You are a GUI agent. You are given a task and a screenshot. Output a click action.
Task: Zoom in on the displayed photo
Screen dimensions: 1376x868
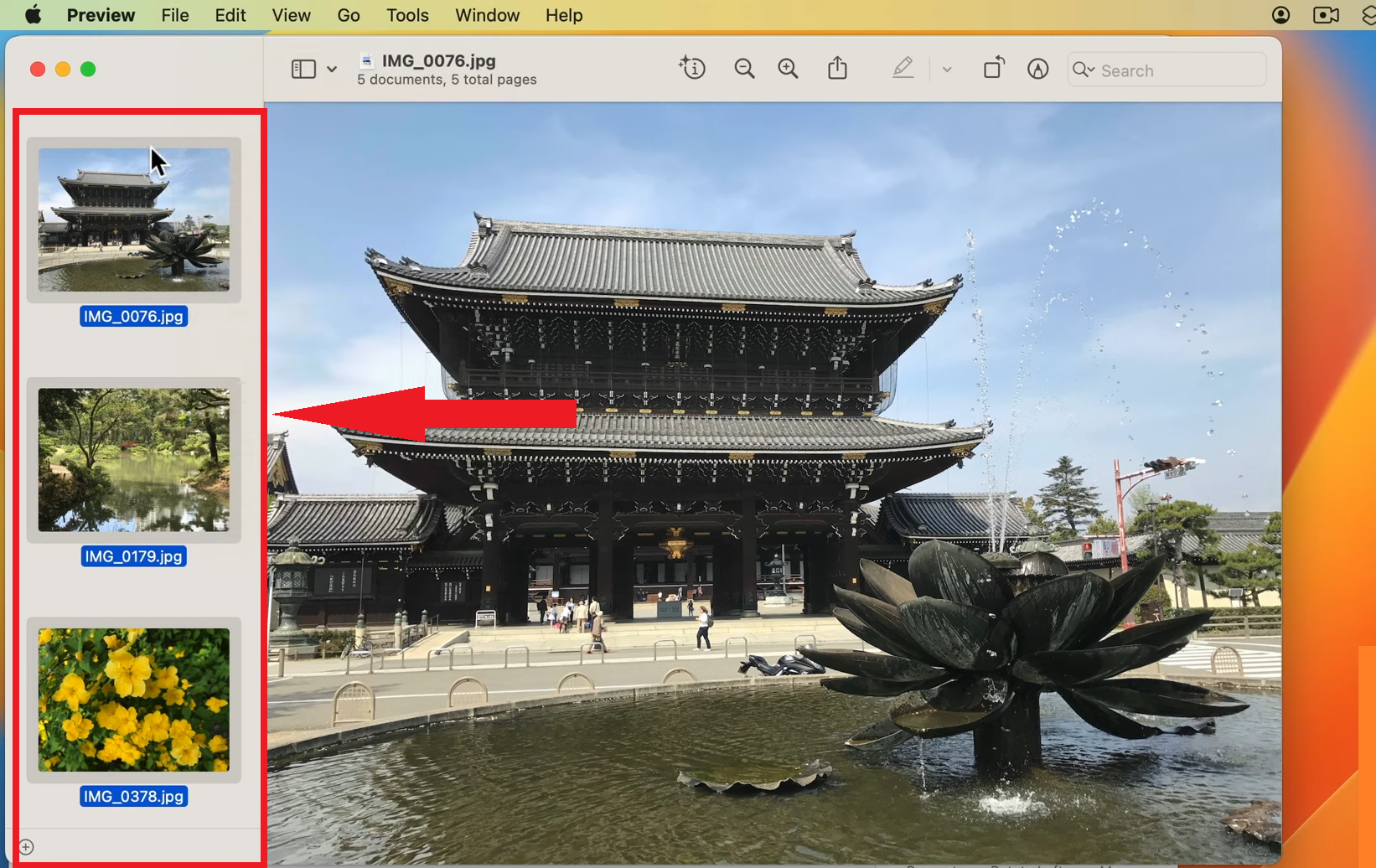788,68
